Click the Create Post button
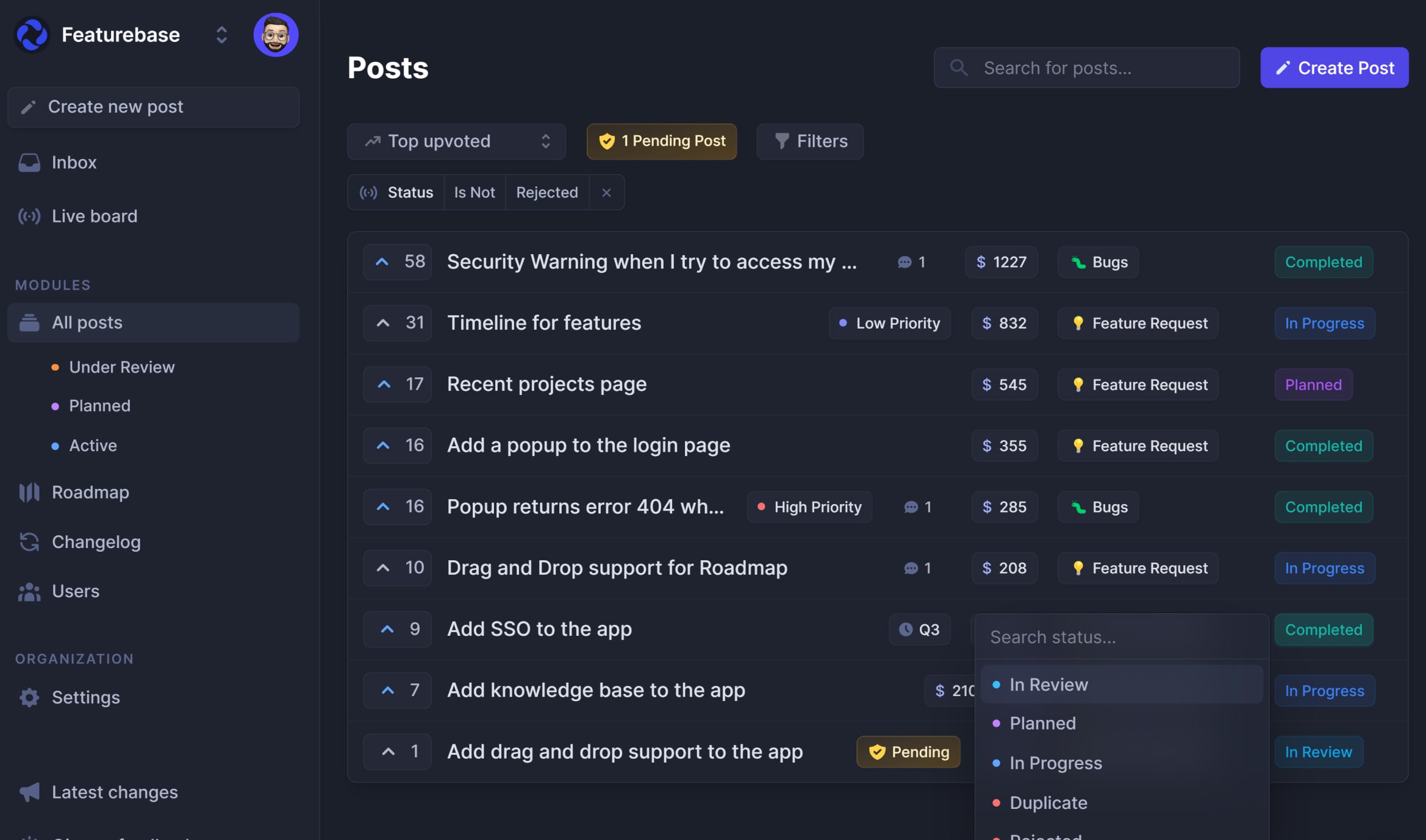Image resolution: width=1426 pixels, height=840 pixels. (1335, 68)
